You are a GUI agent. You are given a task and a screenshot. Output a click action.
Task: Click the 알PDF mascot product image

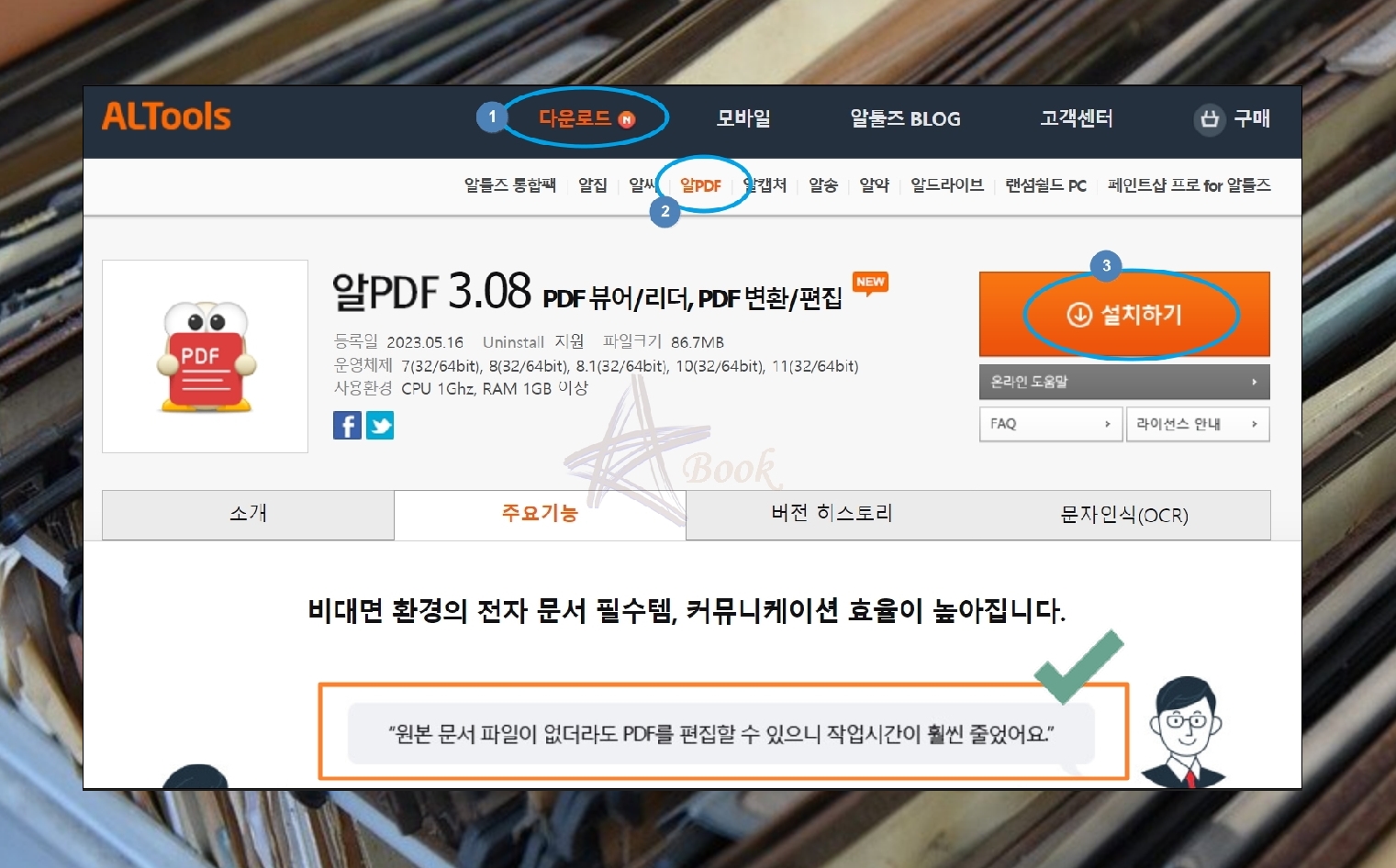click(x=206, y=357)
